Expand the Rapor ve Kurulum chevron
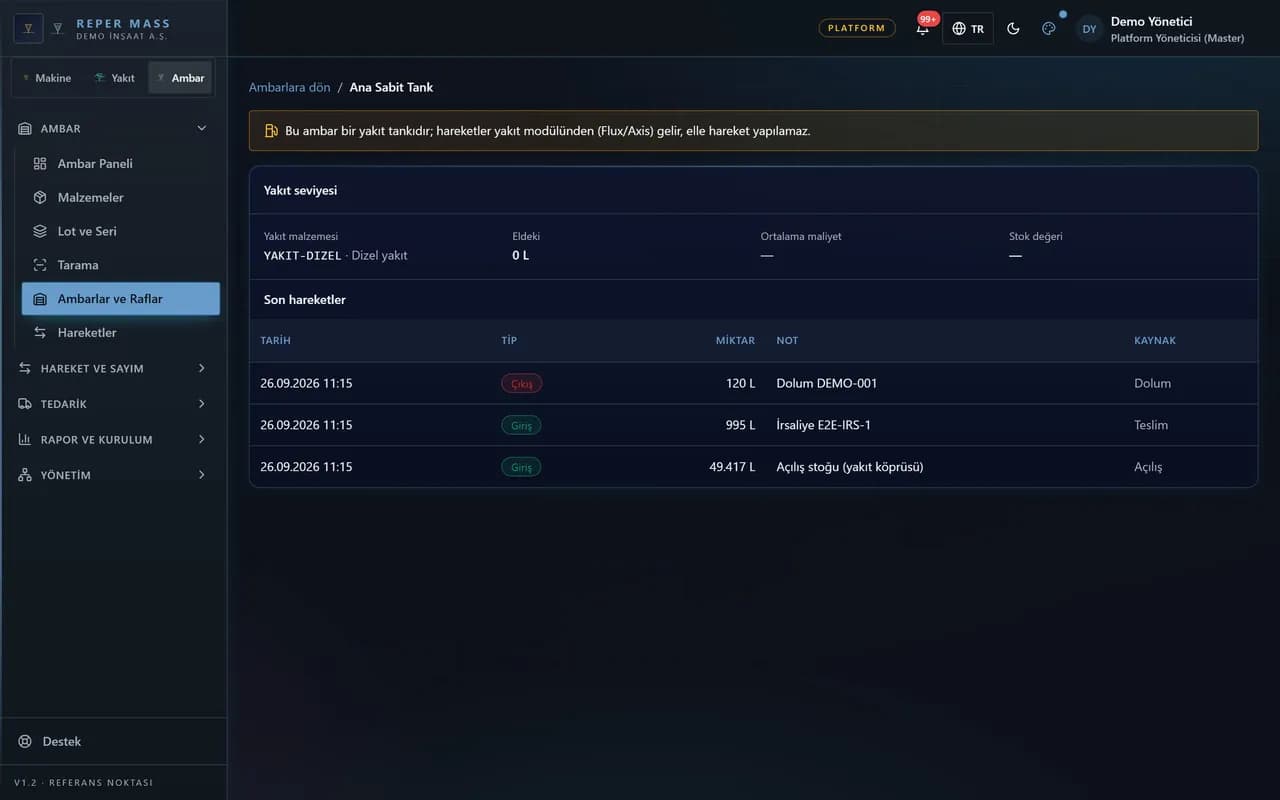The width and height of the screenshot is (1280, 800). point(202,440)
